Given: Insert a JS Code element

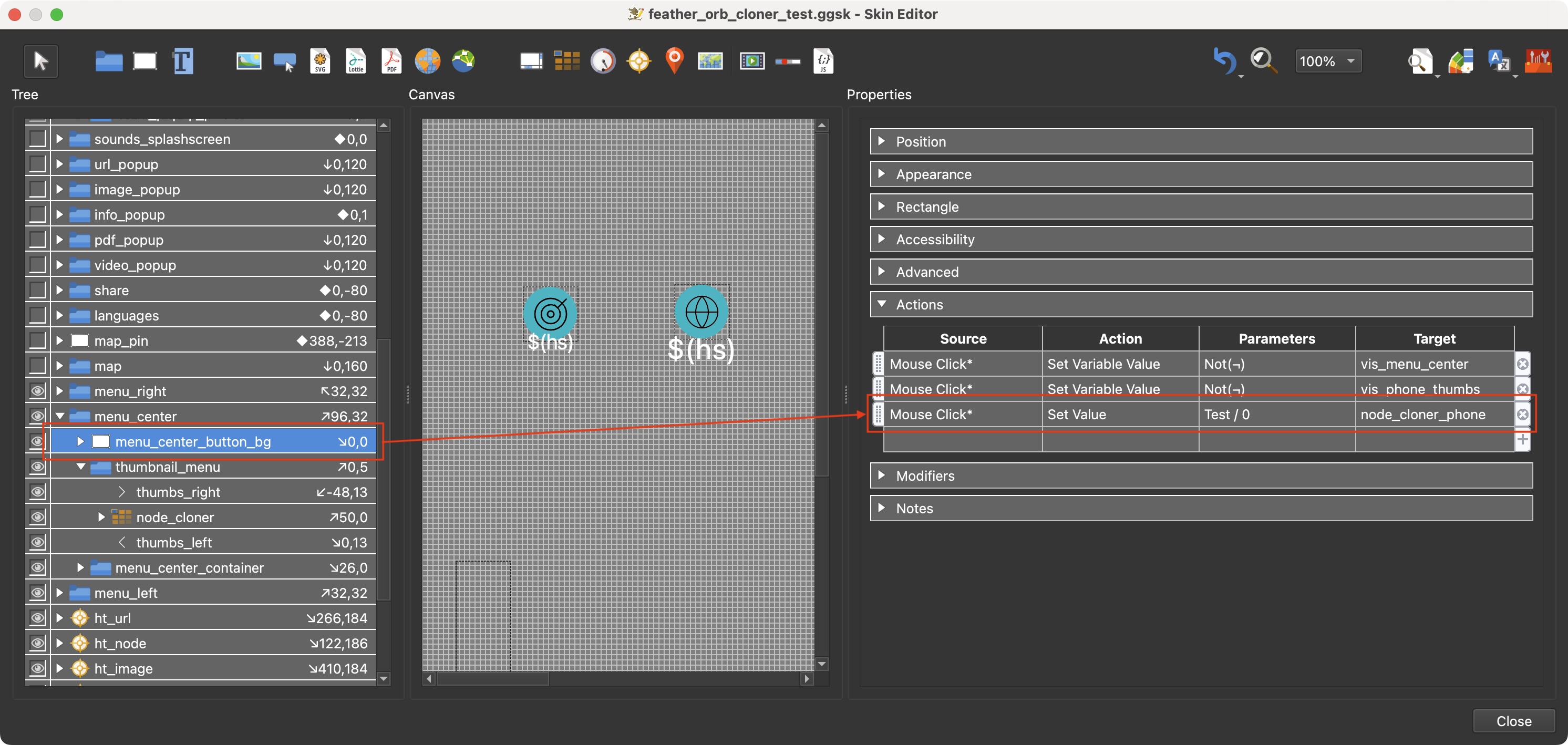Looking at the screenshot, I should 823,61.
